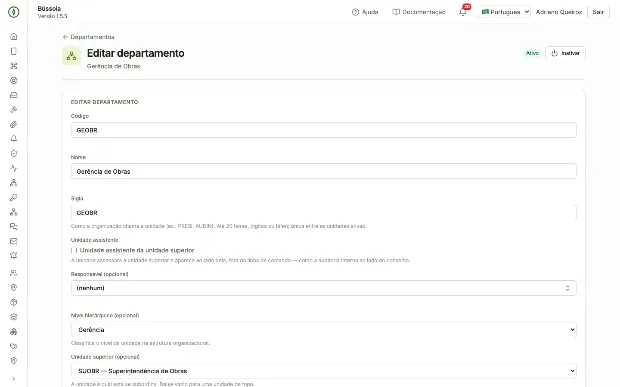
Task: Open the Unidade superior SUOBR dropdown
Action: pos(323,371)
